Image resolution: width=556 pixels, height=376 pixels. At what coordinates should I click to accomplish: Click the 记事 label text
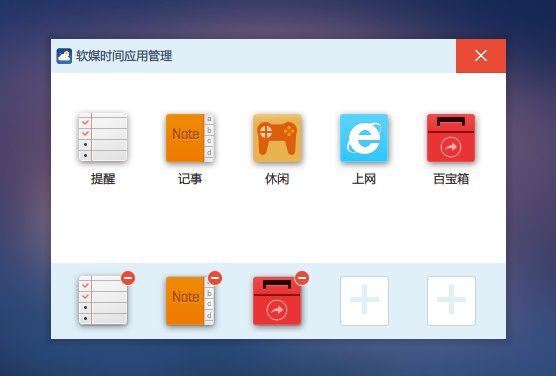(190, 179)
